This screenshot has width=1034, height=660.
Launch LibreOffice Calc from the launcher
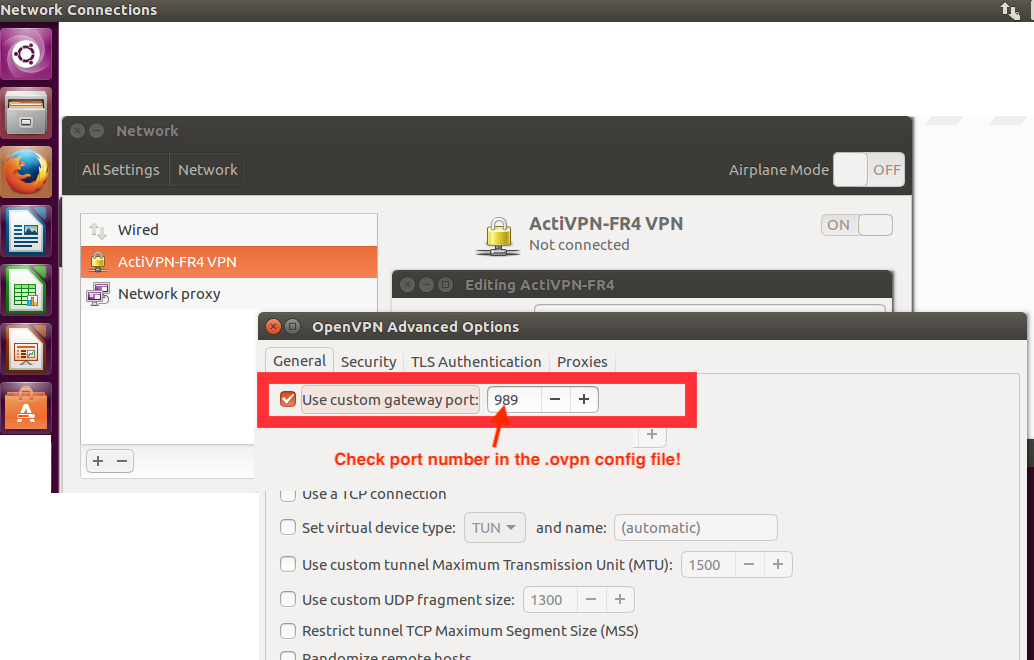click(26, 290)
